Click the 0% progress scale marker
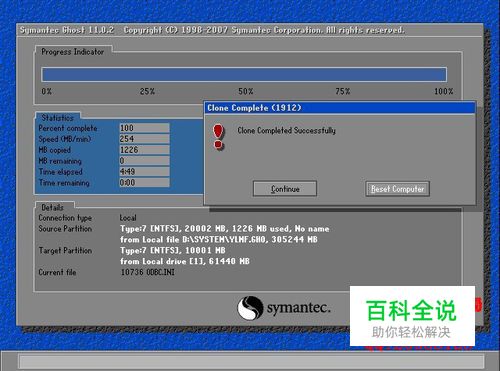The image size is (500, 371). (x=47, y=91)
